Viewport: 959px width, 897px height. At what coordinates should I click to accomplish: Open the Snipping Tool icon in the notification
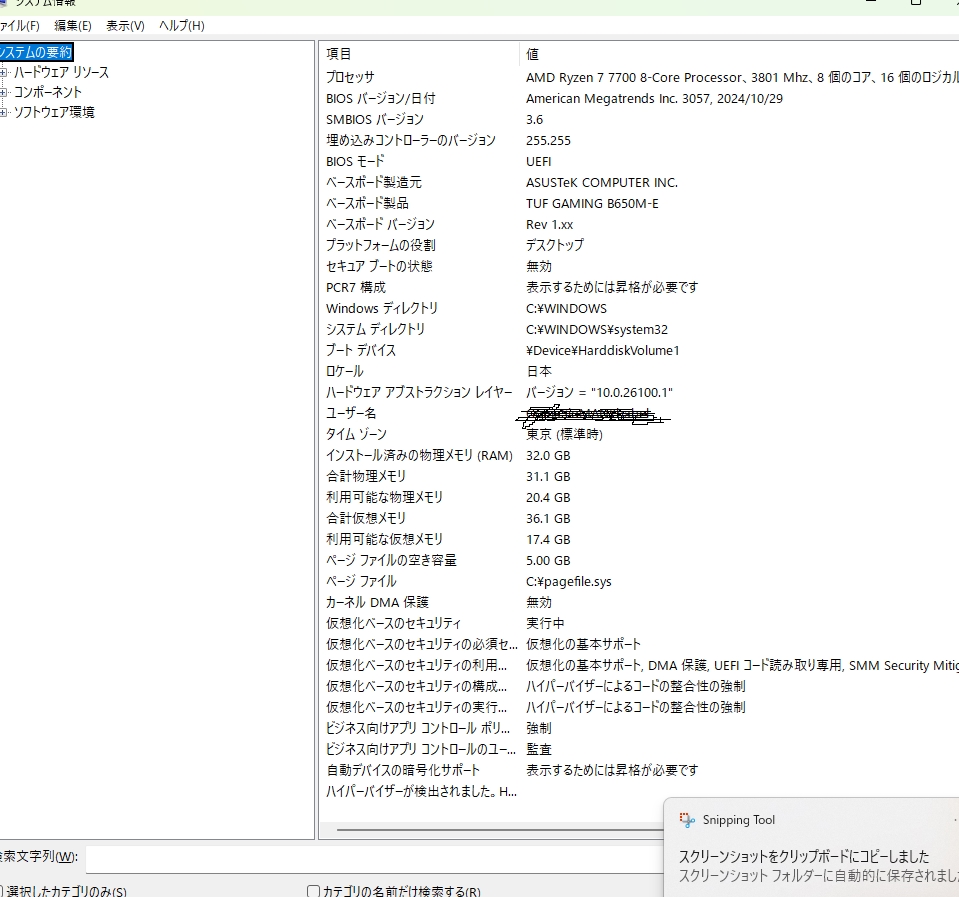(x=687, y=820)
